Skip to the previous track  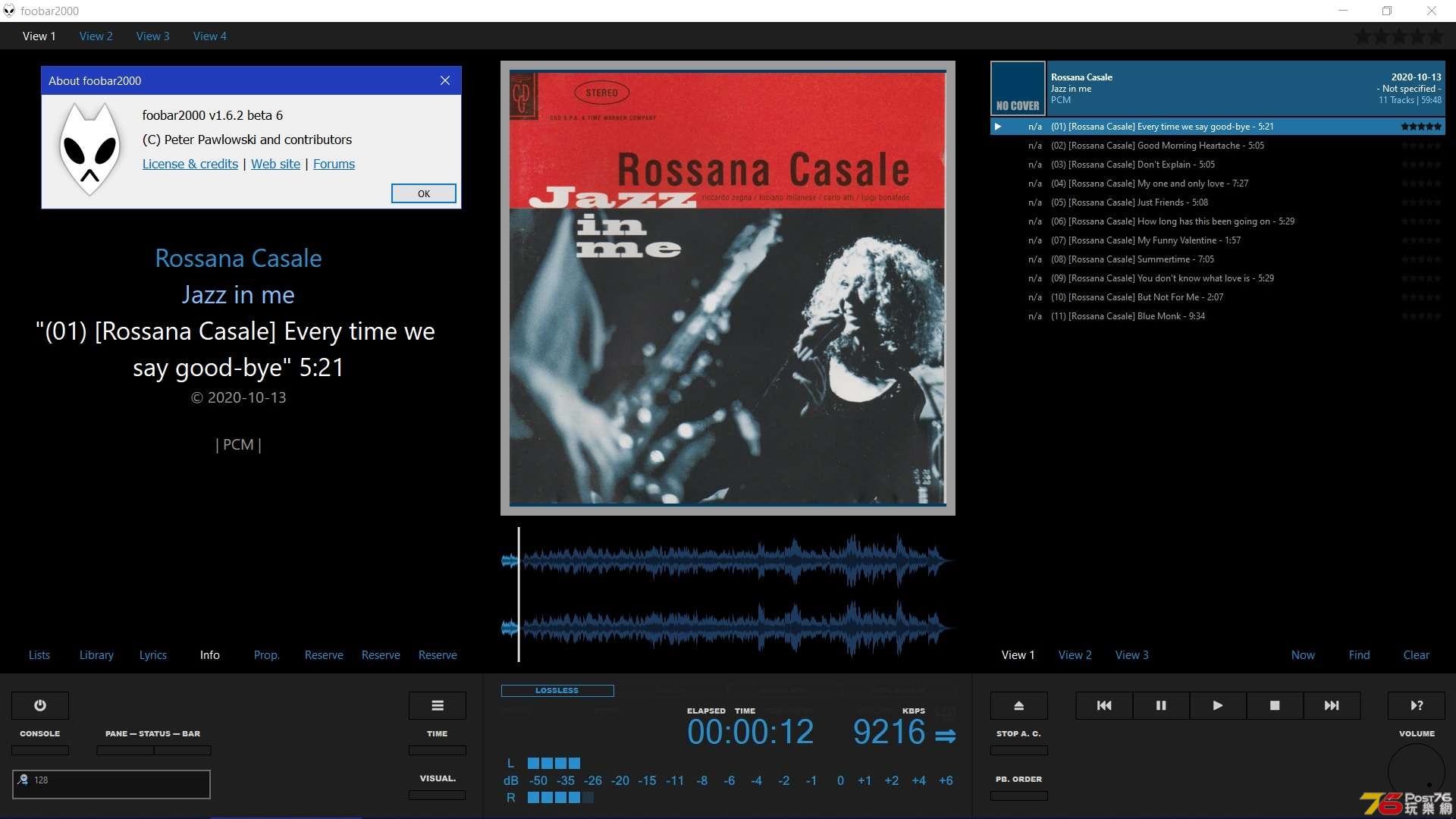(x=1104, y=705)
